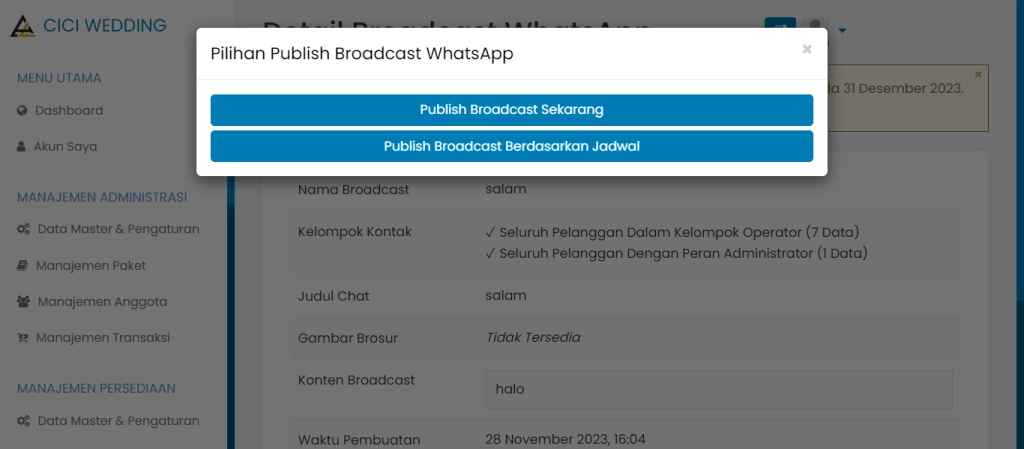Click the Manajemen Transaksi cart icon
The image size is (1024, 449).
click(22, 338)
